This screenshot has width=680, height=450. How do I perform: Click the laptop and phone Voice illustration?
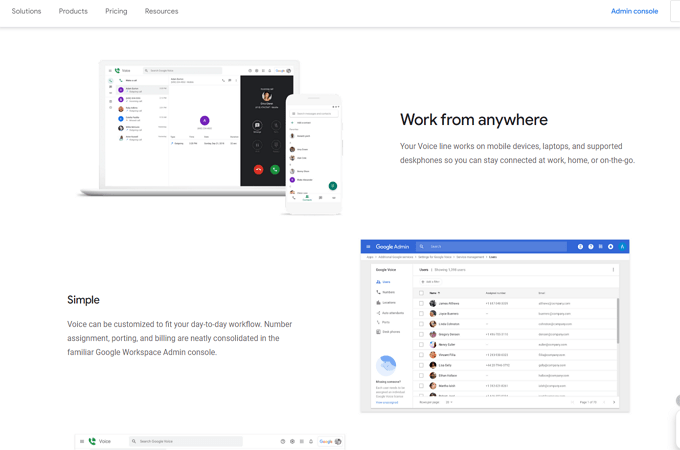tap(210, 137)
